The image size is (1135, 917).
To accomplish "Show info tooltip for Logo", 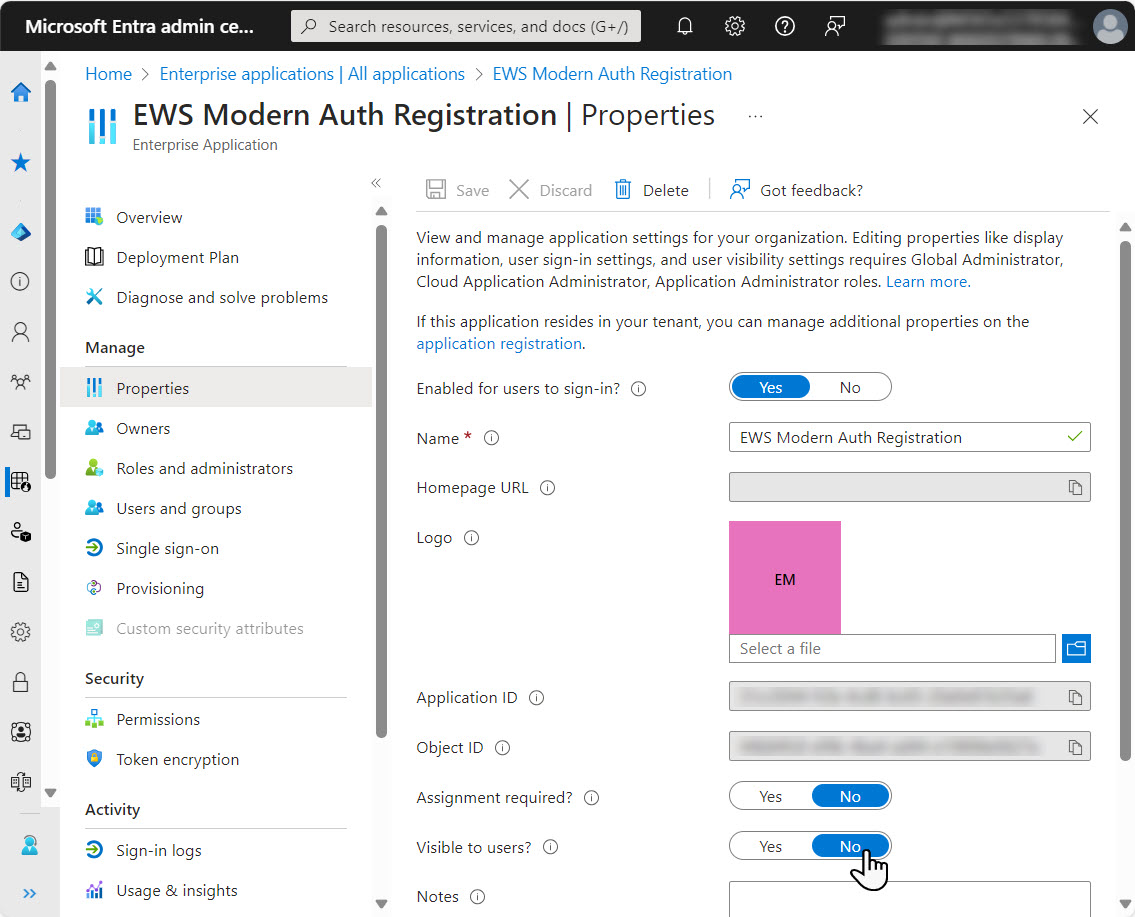I will [x=471, y=538].
